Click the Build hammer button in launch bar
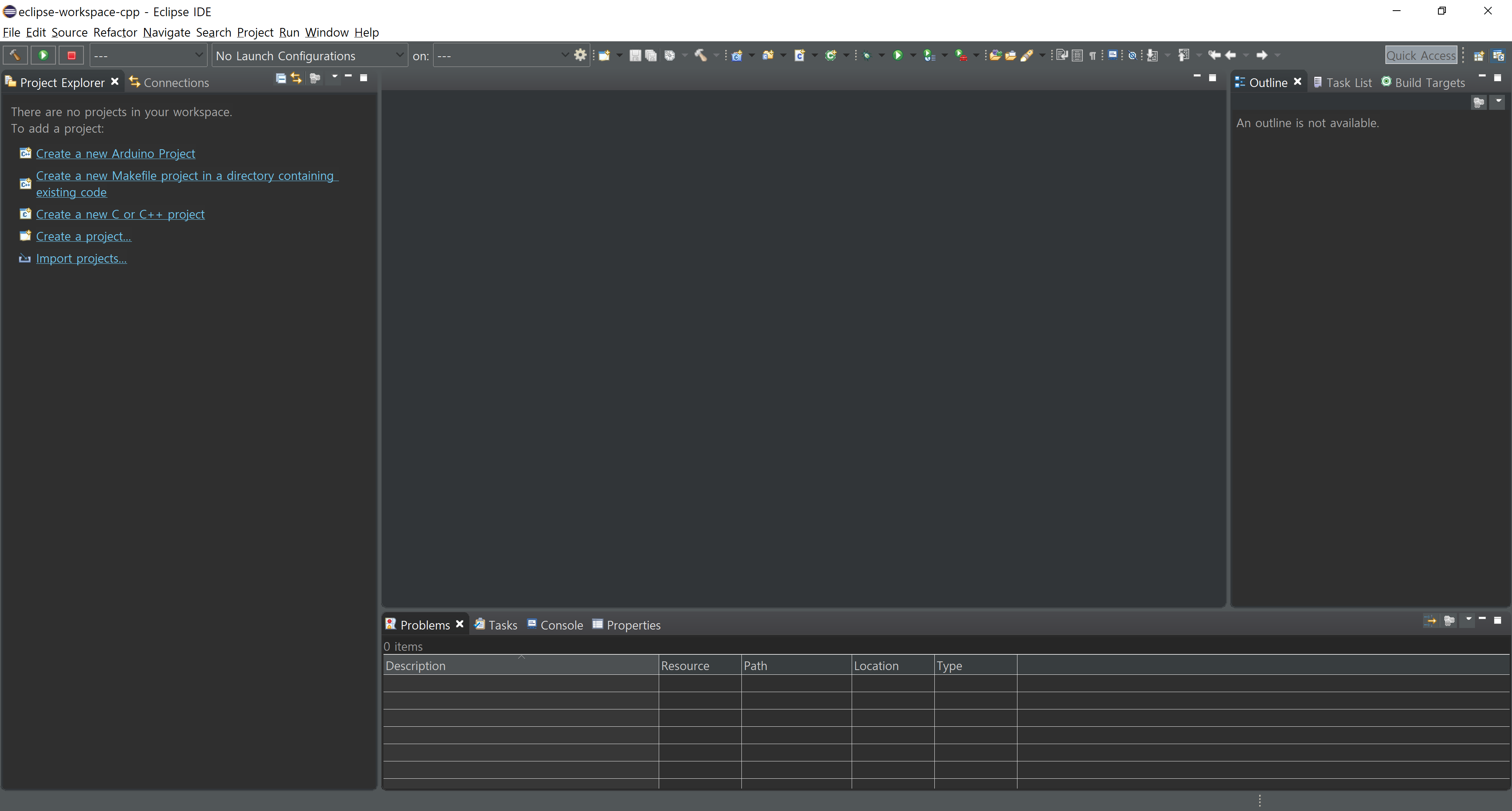The width and height of the screenshot is (1512, 811). coord(15,55)
